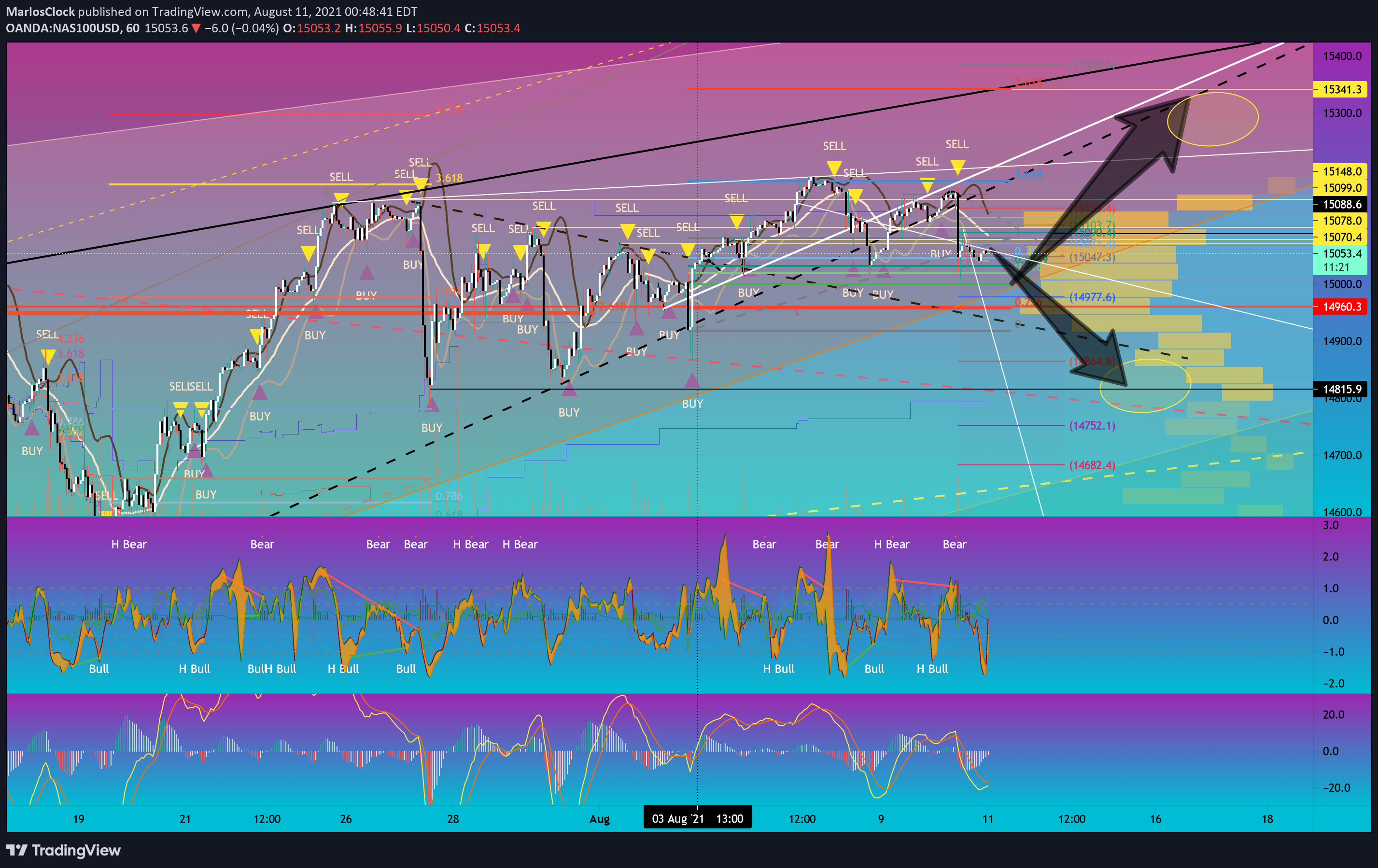Screen dimensions: 1378x868
Task: Click the current price label 15053.4
Action: pyautogui.click(x=1341, y=253)
